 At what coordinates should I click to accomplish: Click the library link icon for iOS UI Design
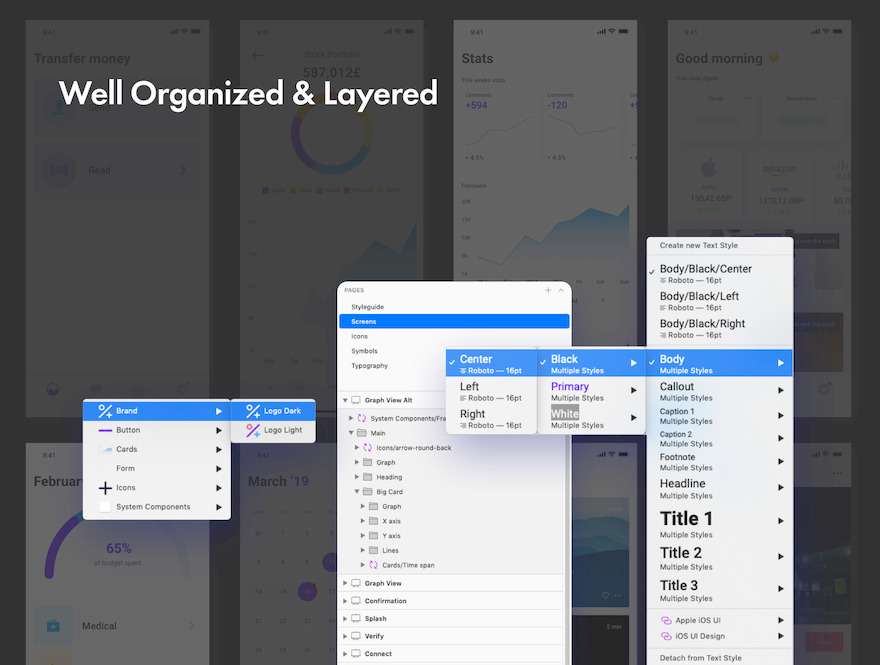tap(666, 636)
